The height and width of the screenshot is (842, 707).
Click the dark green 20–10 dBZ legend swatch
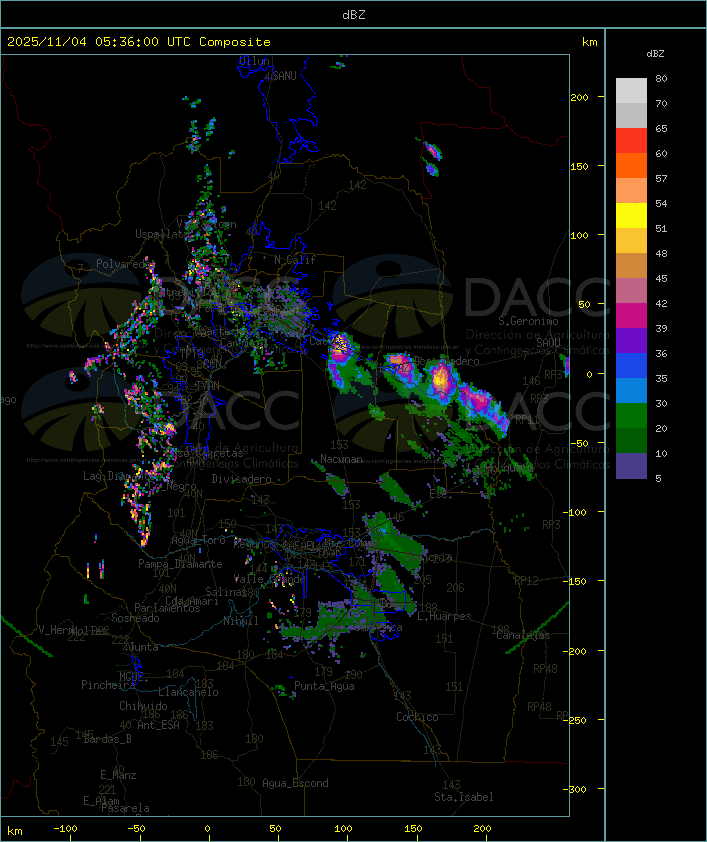631,441
